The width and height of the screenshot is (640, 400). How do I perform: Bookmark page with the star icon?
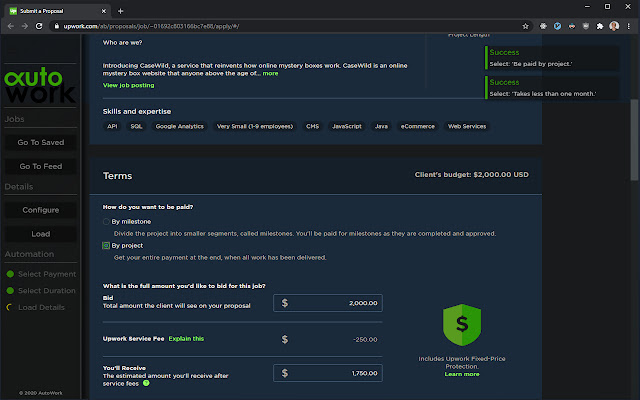[x=525, y=26]
